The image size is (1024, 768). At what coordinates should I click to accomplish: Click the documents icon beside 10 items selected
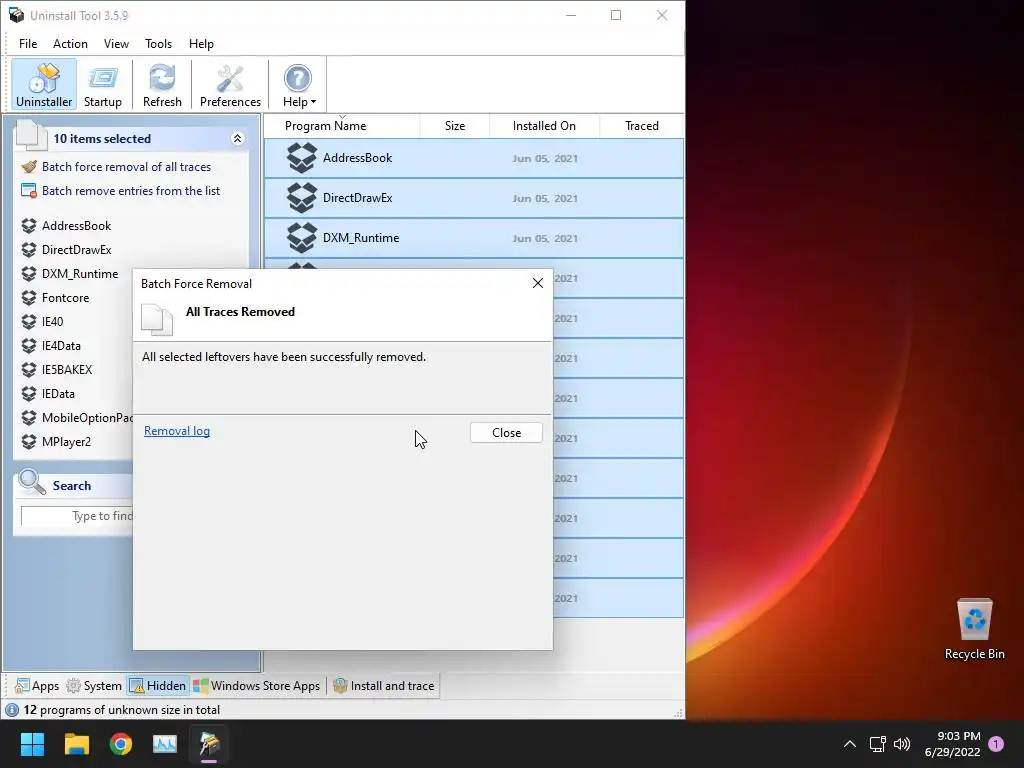[31, 136]
